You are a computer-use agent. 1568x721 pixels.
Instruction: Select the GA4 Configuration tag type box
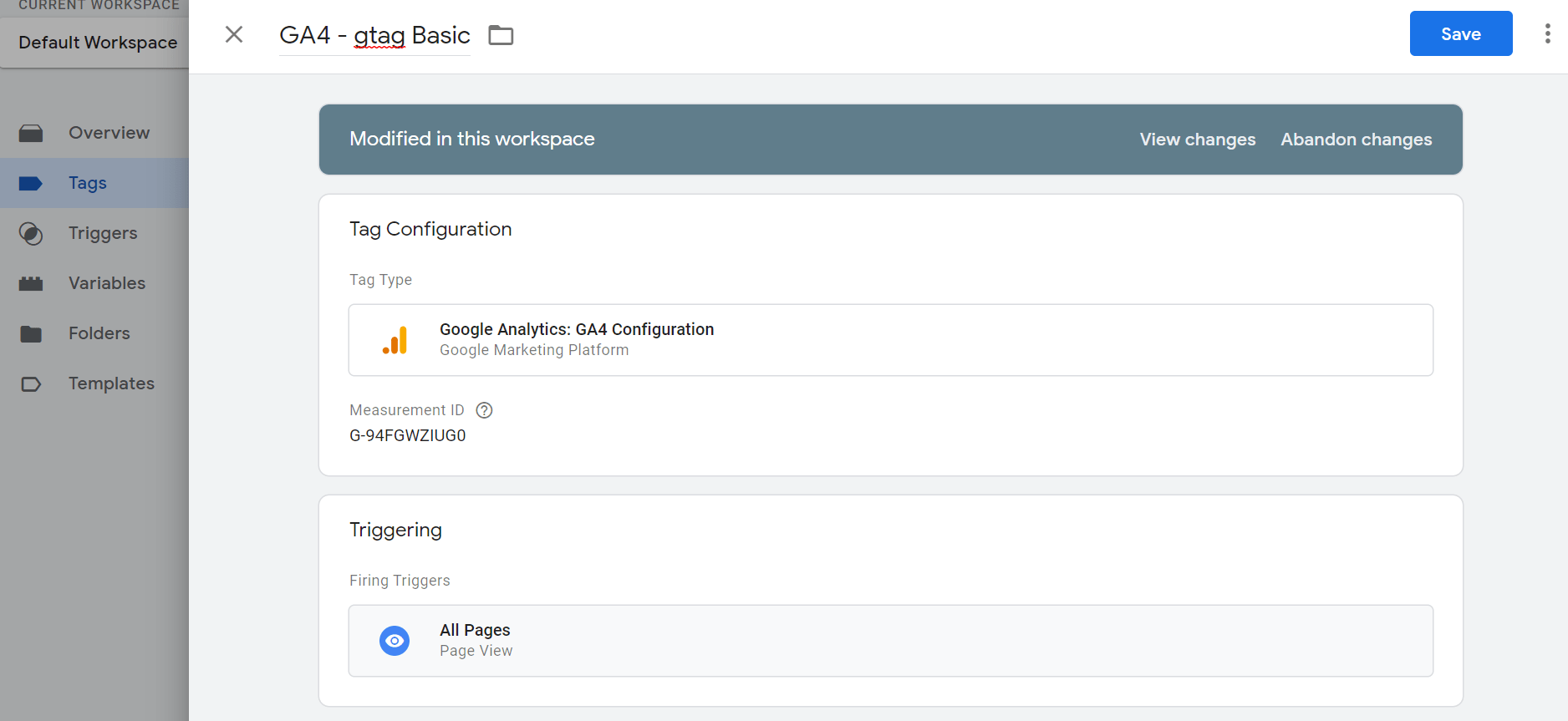(890, 340)
